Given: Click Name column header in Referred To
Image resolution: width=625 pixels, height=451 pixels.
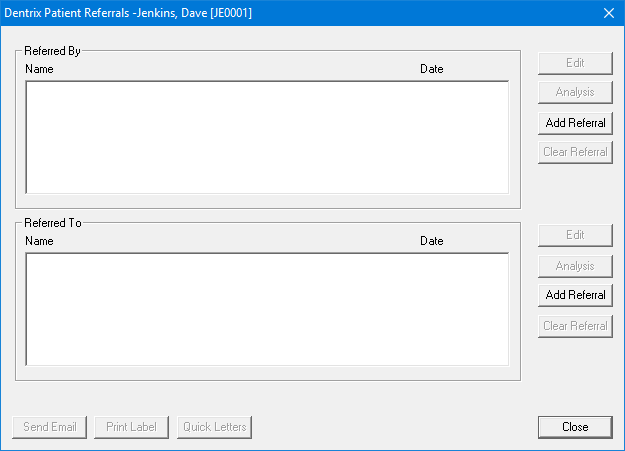Looking at the screenshot, I should point(39,241).
